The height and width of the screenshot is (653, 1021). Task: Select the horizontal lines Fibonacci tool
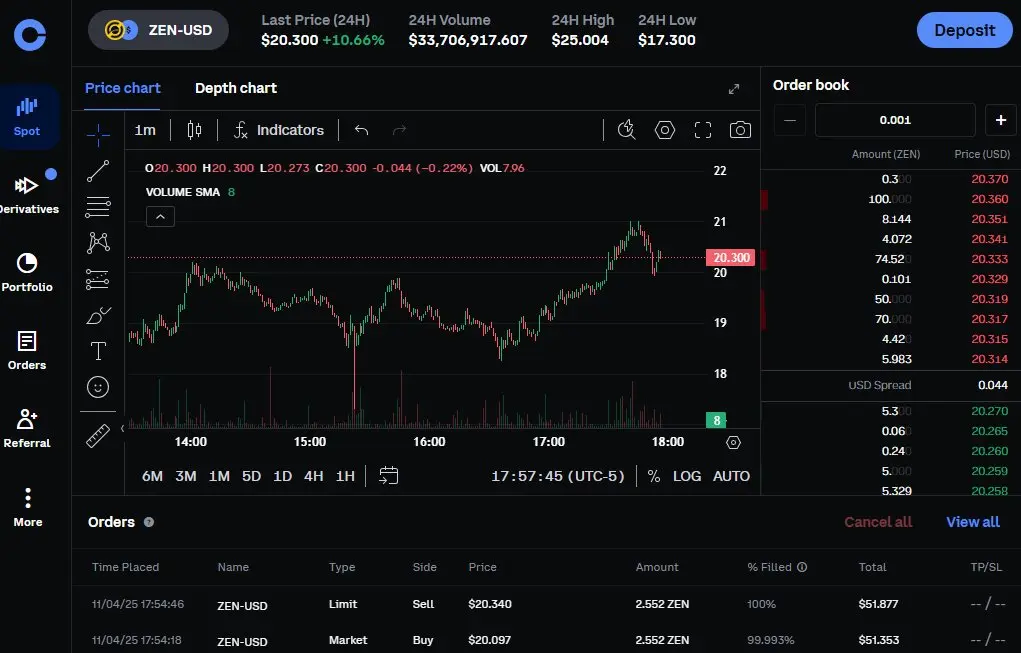(x=98, y=207)
